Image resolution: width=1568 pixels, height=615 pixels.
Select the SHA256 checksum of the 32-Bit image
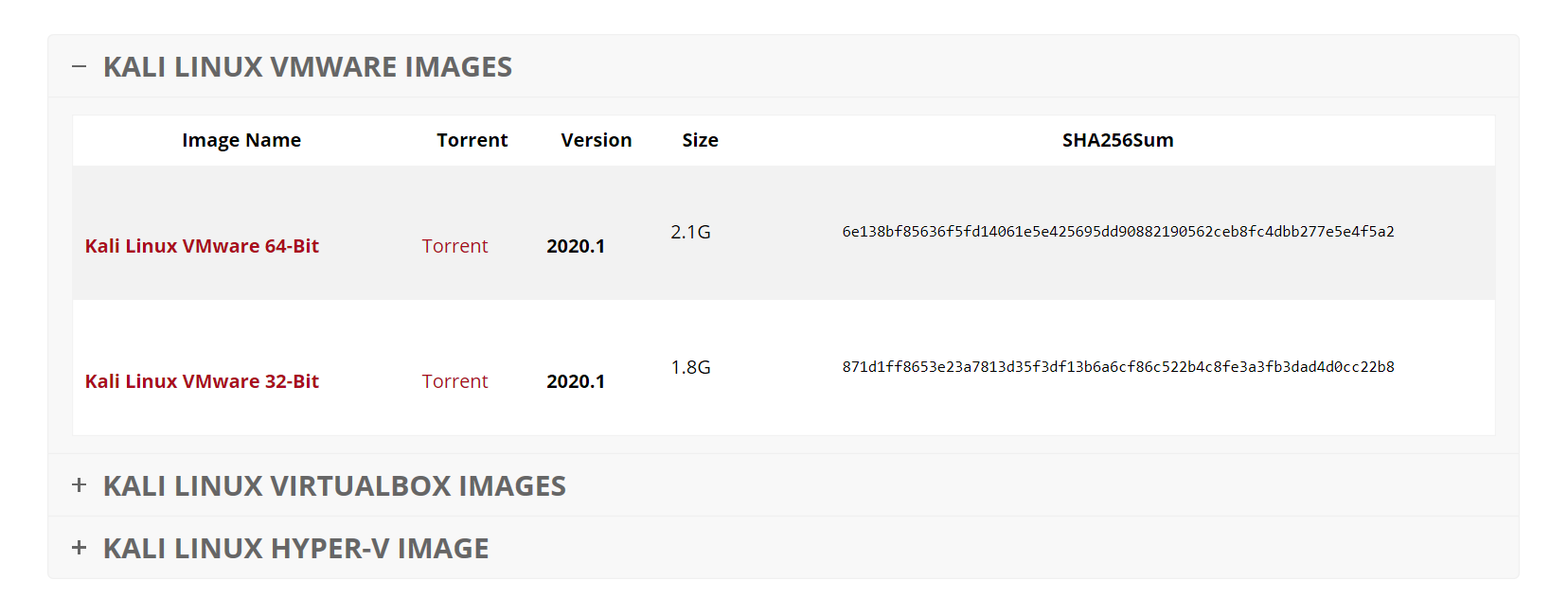1117,366
